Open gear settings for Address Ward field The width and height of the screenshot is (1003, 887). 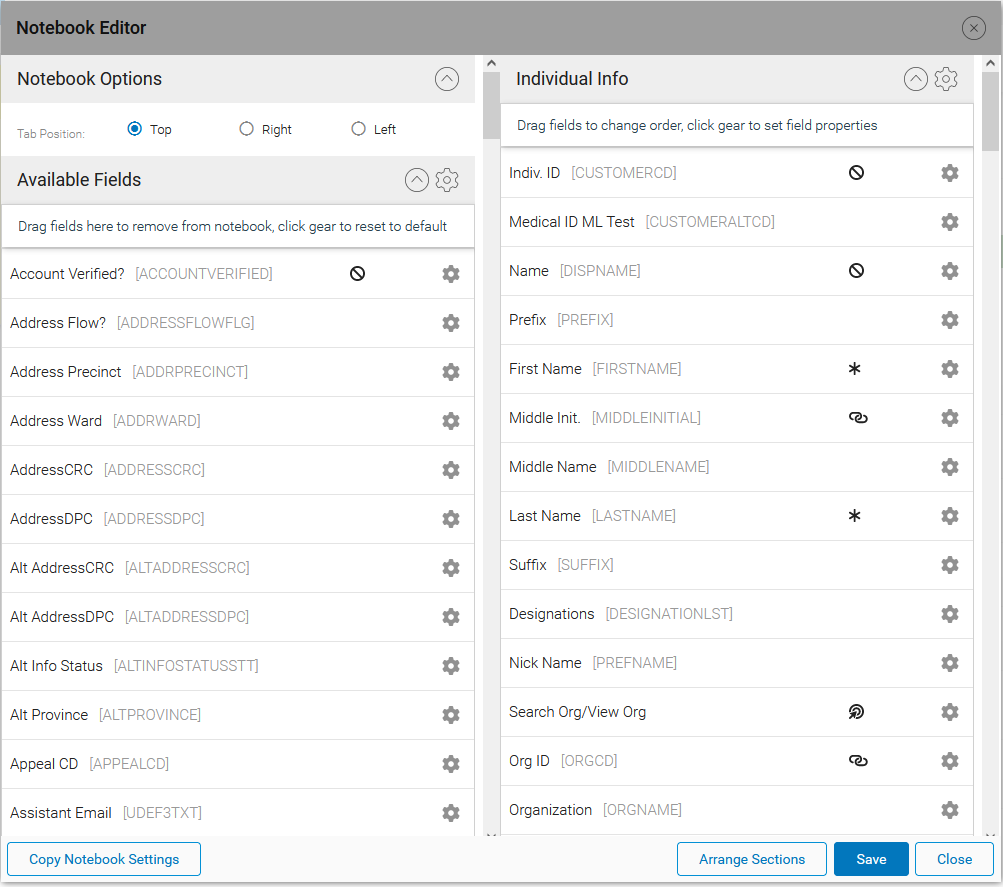point(451,421)
